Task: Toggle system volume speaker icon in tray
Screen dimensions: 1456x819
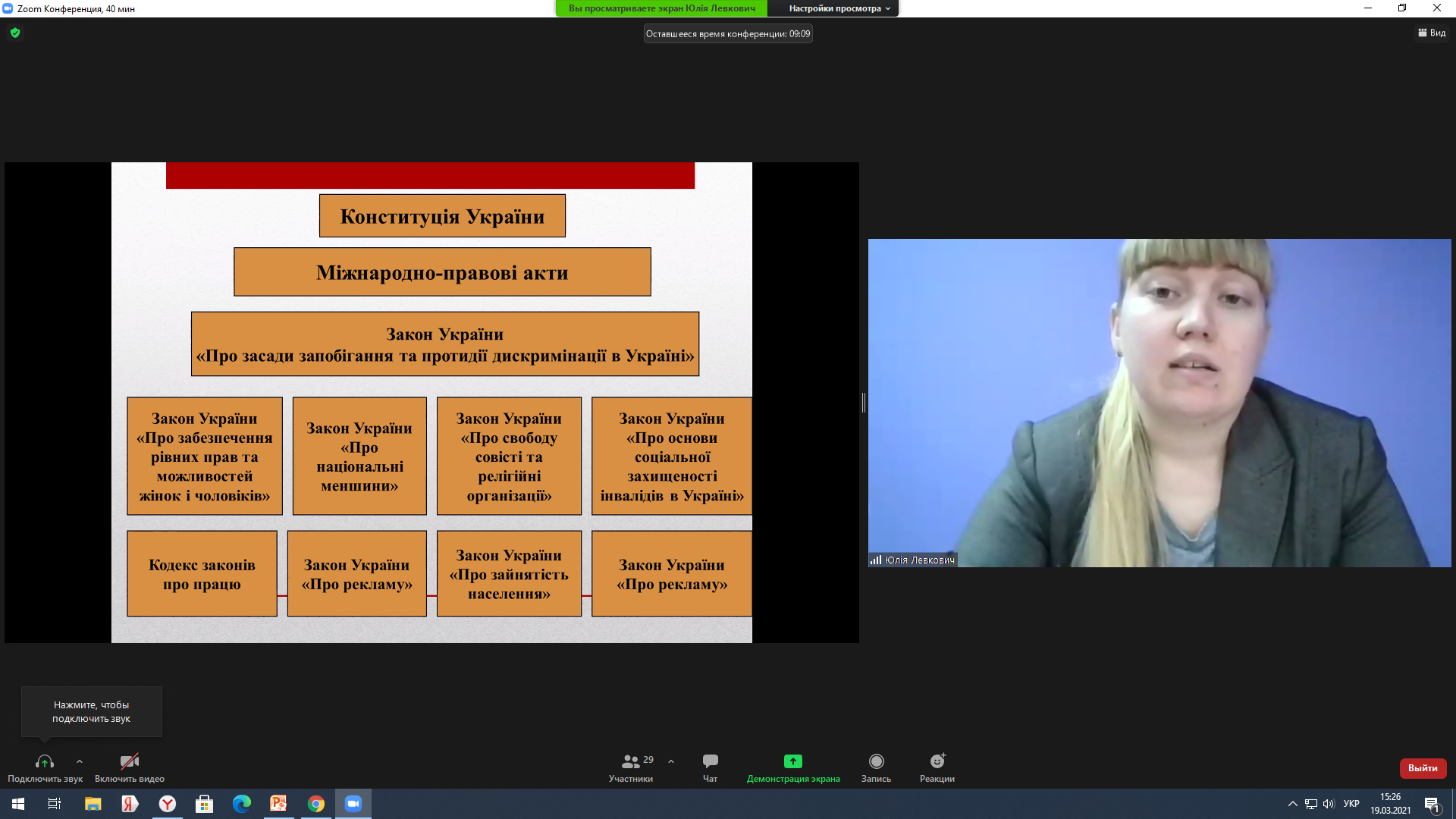Action: (1329, 804)
